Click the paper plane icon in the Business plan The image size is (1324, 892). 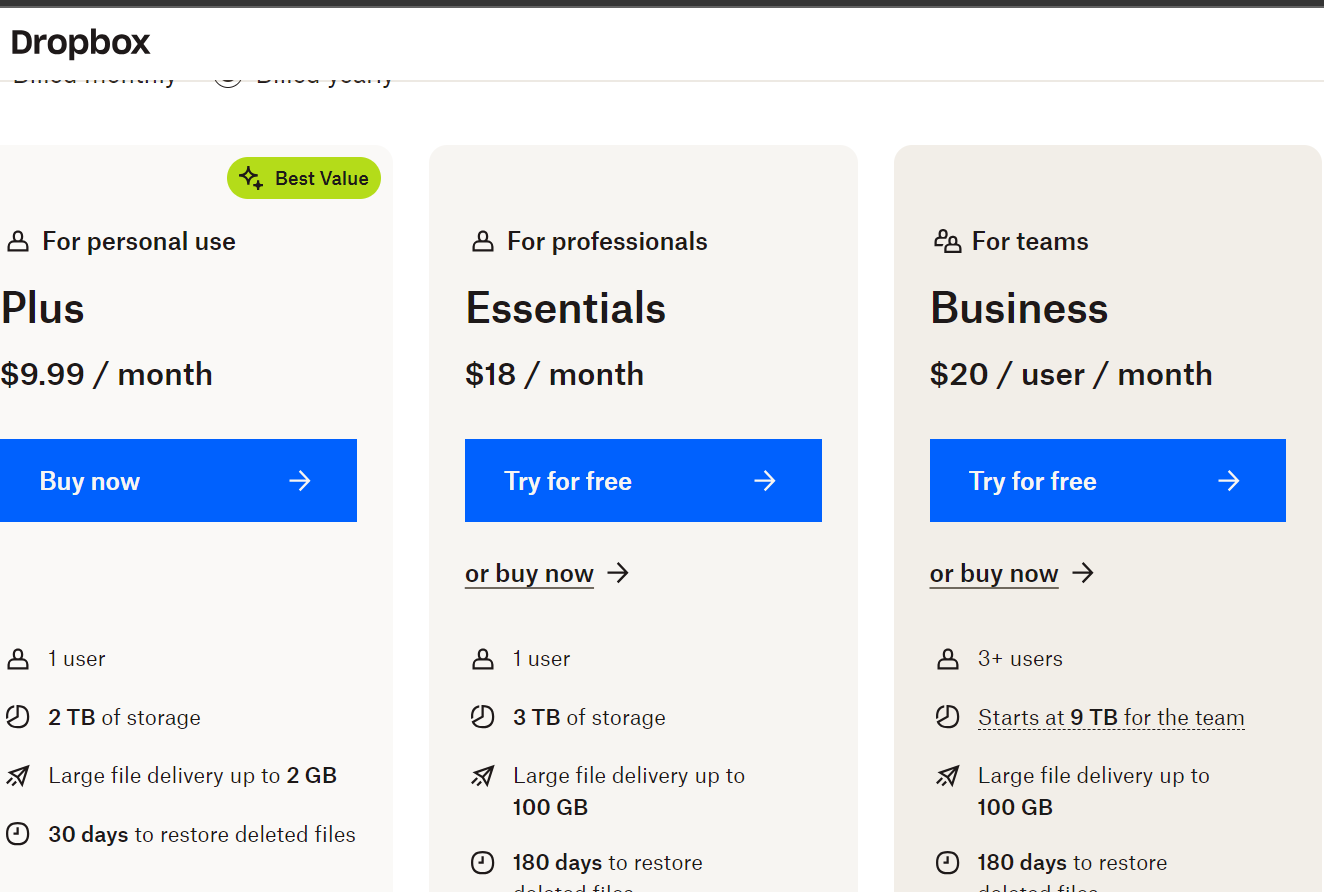coord(947,775)
